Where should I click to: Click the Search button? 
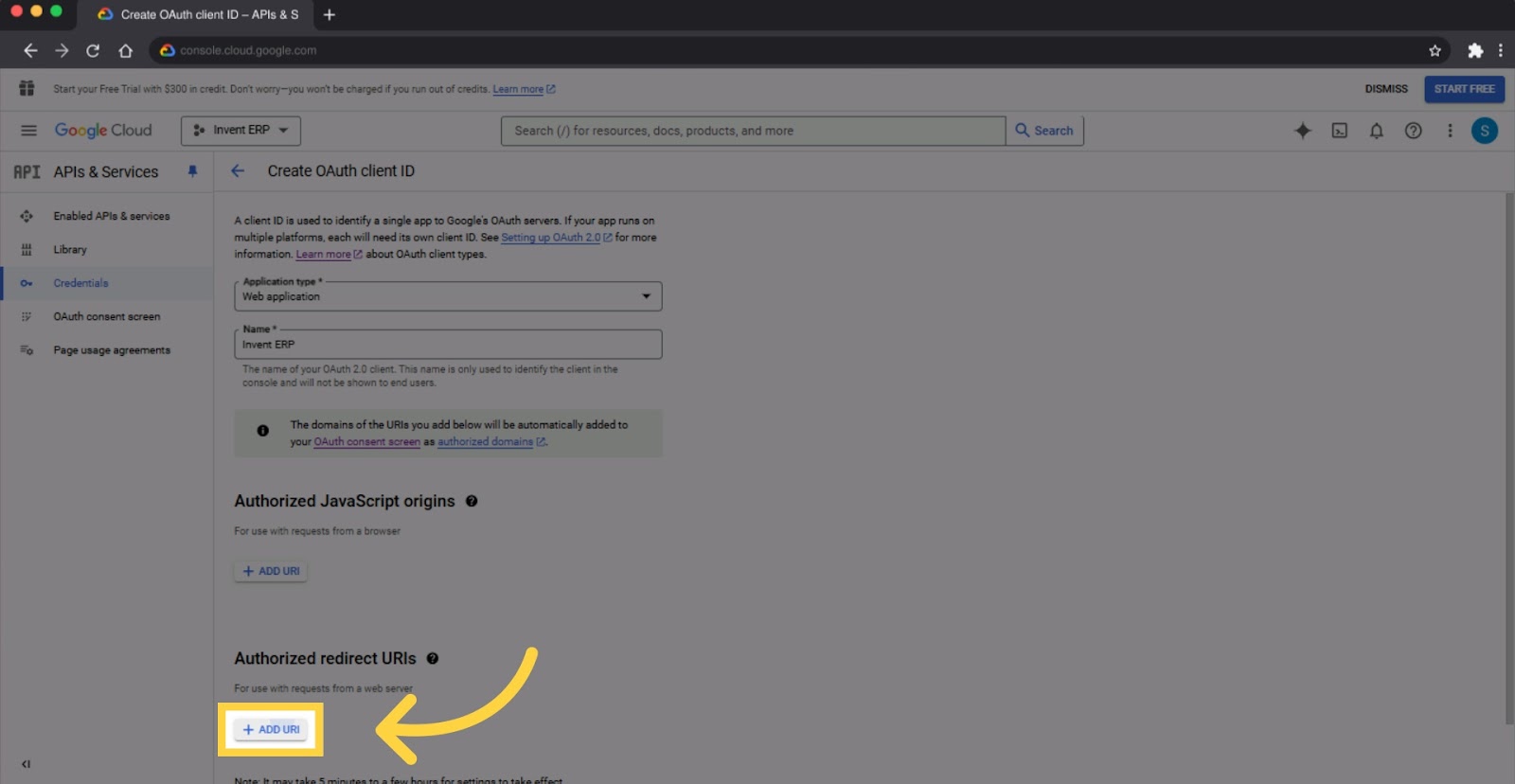tap(1044, 131)
